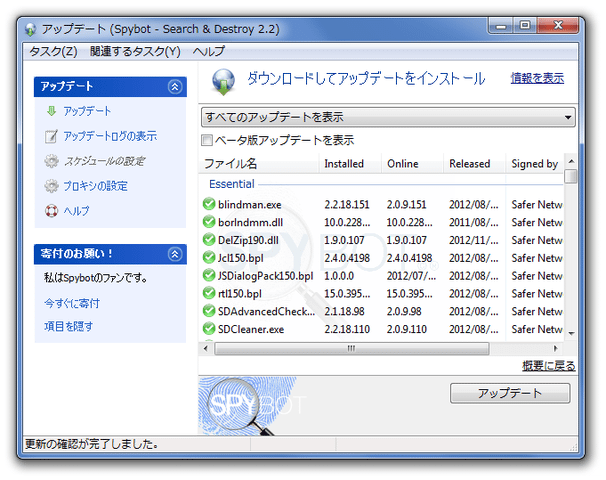Viewport: 606px width, 480px height.
Task: Select the borlndmm.dll file name
Action: click(250, 222)
